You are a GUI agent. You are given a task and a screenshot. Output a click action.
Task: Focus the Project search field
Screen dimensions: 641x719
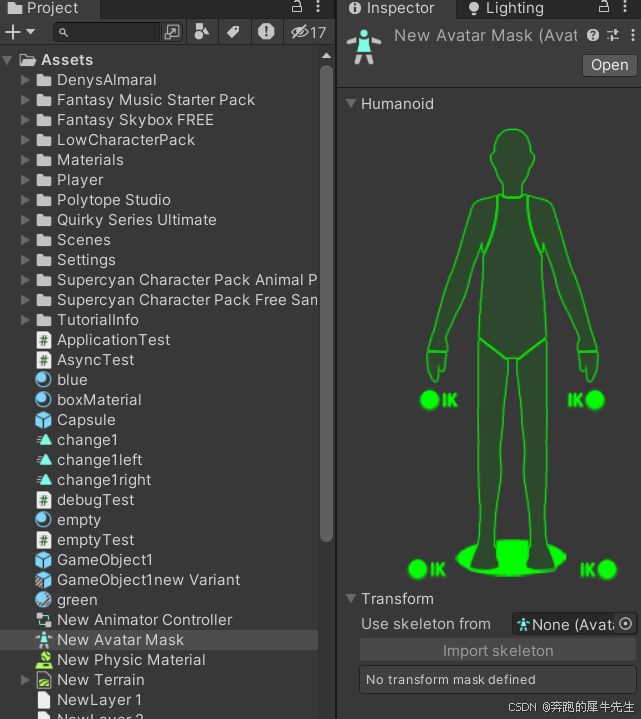[106, 32]
